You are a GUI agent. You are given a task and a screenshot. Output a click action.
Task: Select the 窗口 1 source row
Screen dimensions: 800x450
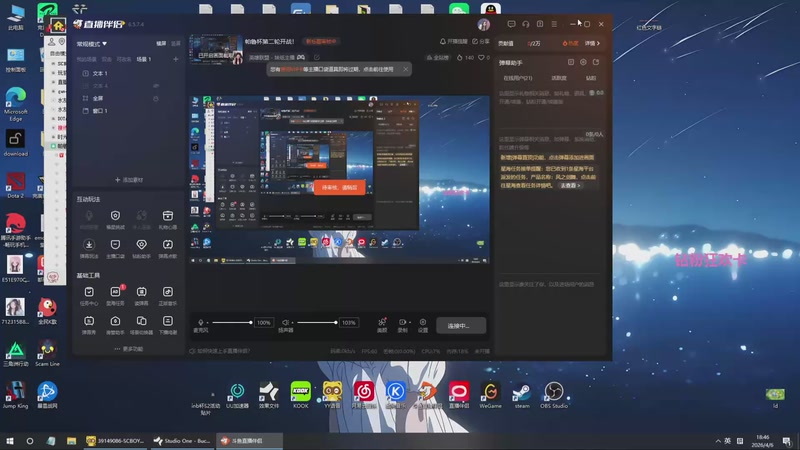[x=129, y=111]
